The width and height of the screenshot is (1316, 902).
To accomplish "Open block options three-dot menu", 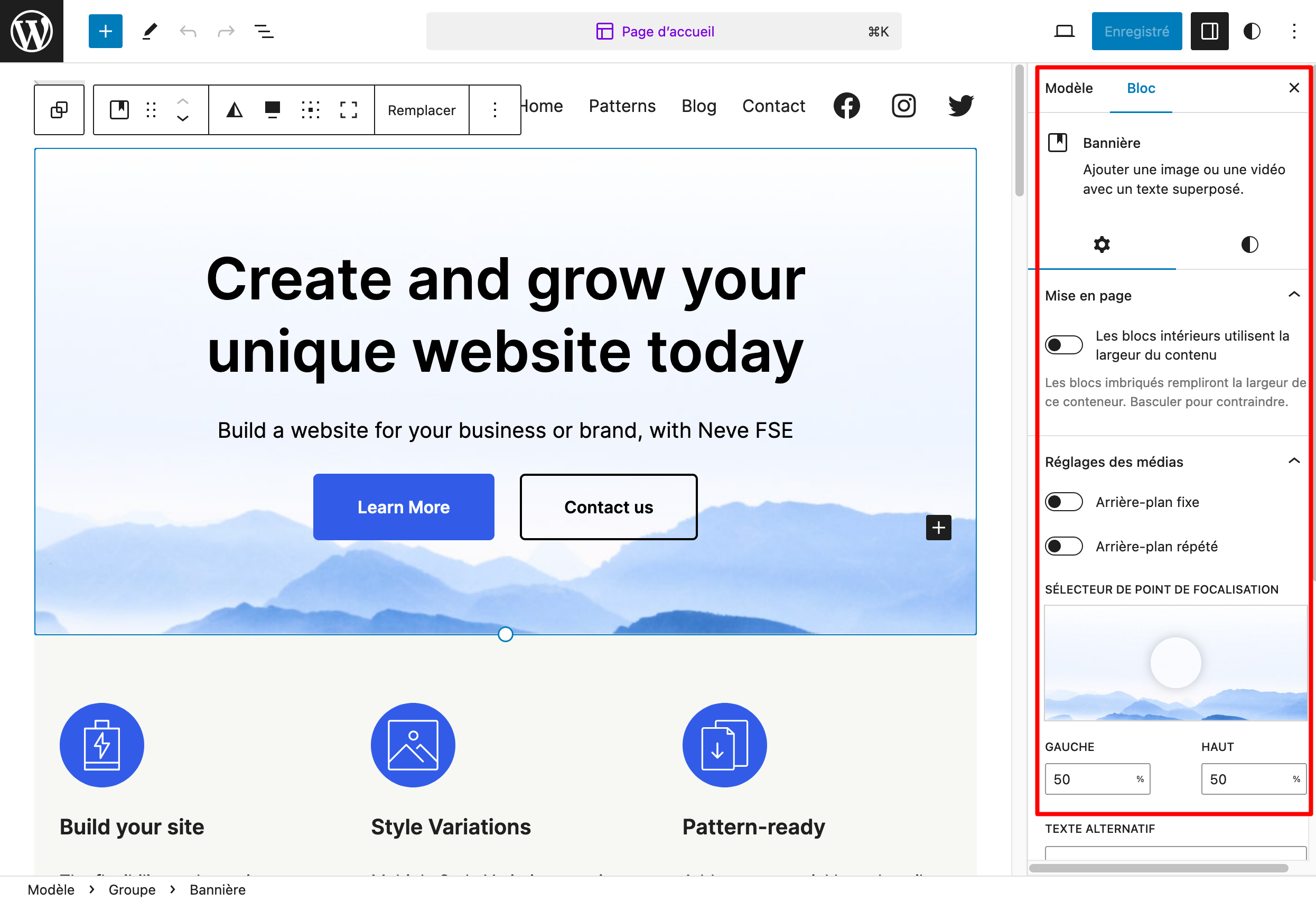I will coord(494,110).
